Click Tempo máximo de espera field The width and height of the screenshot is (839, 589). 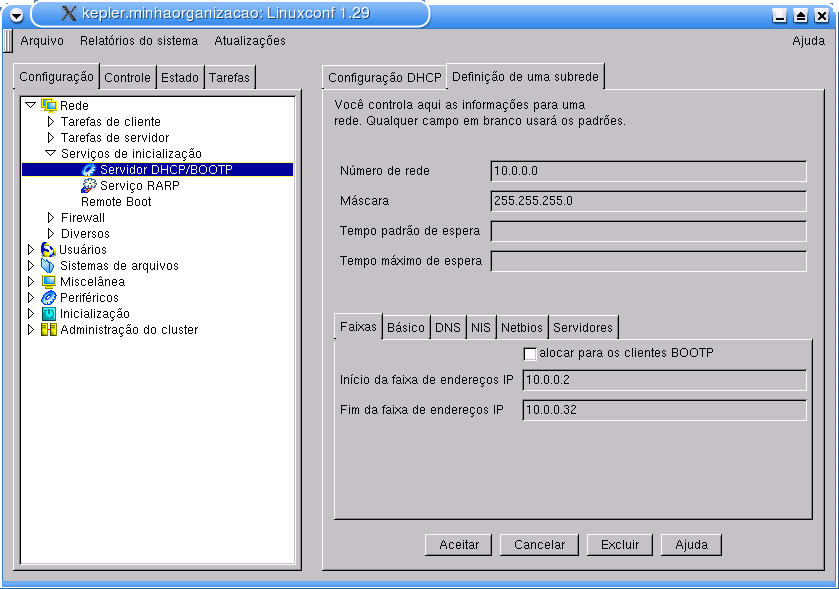click(649, 261)
